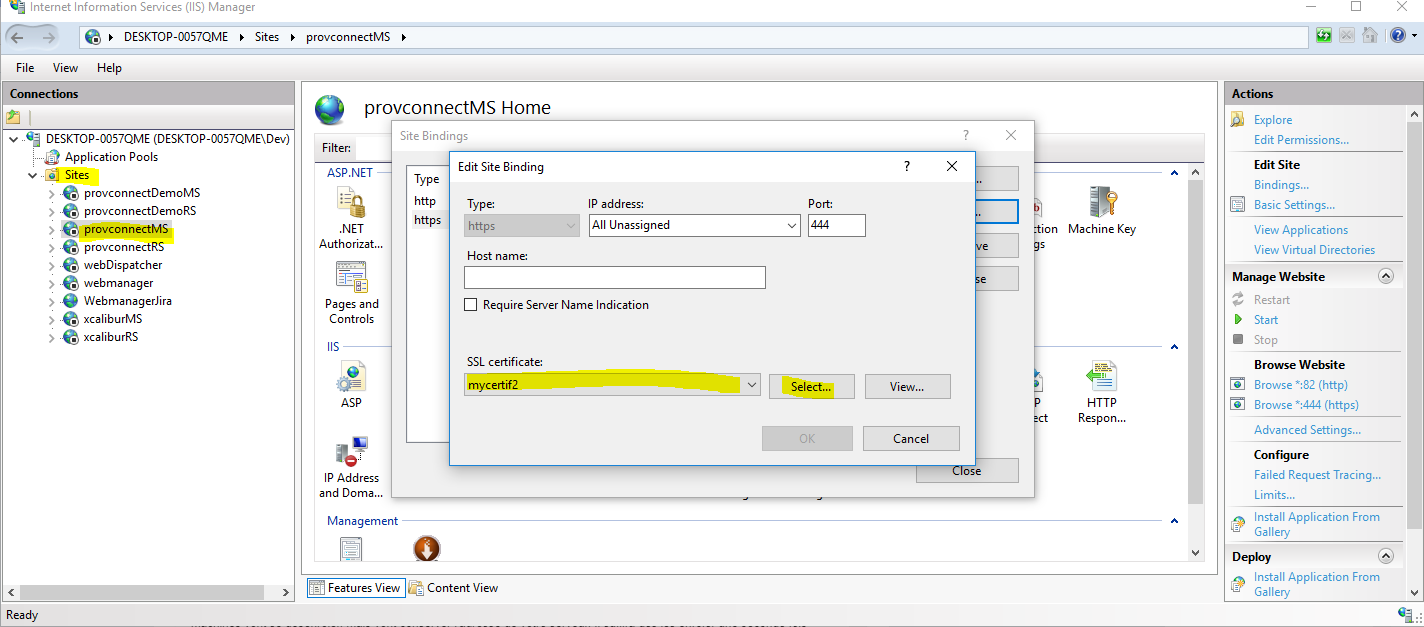Click the home toolbar icon
The width and height of the screenshot is (1424, 627).
pyautogui.click(x=1369, y=35)
